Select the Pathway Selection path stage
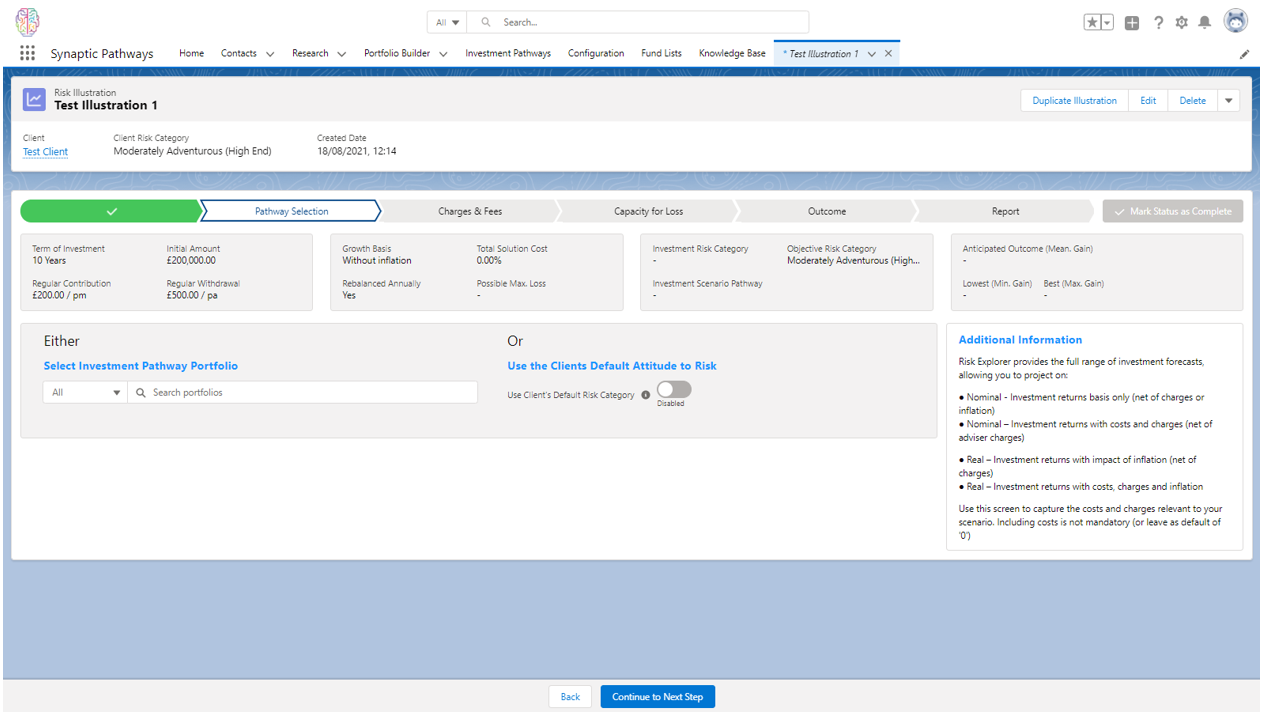The height and width of the screenshot is (716, 1263). click(x=291, y=211)
